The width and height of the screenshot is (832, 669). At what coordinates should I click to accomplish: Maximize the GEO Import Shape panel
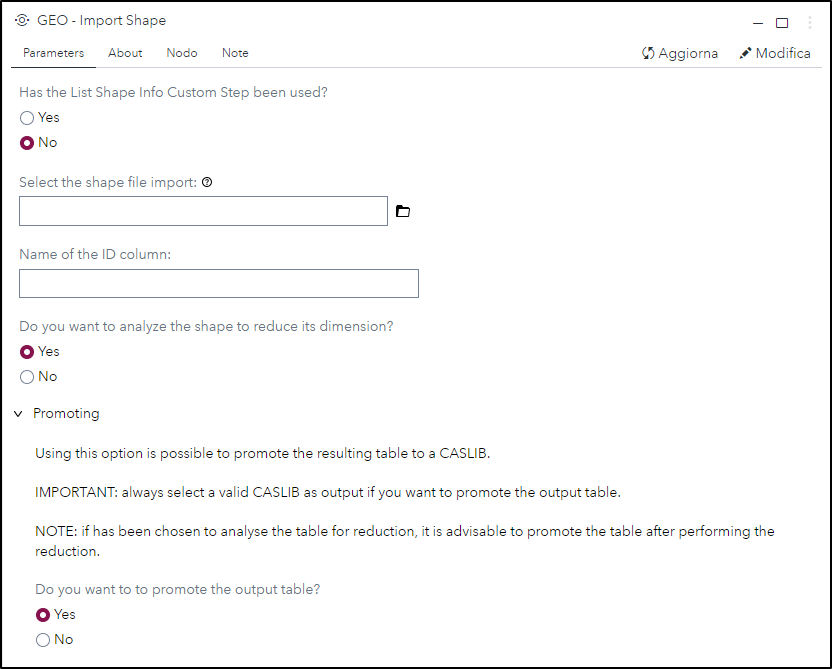782,23
